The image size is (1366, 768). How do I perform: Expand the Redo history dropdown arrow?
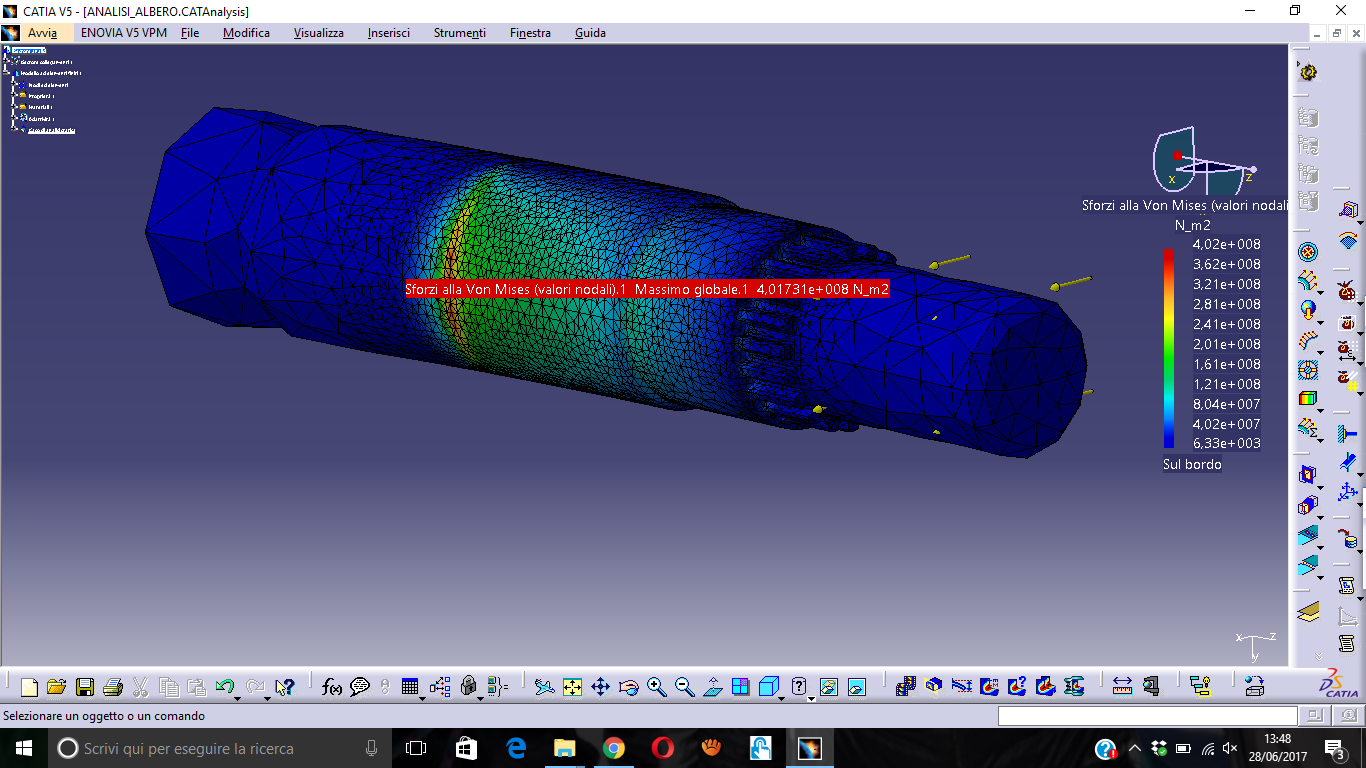pyautogui.click(x=267, y=697)
